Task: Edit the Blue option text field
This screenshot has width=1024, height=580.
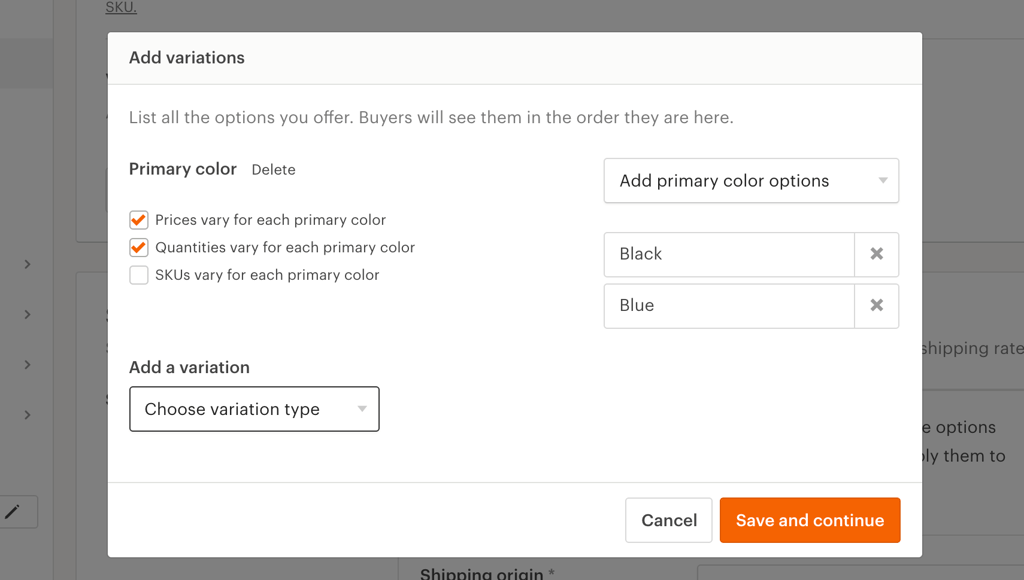Action: pyautogui.click(x=729, y=306)
